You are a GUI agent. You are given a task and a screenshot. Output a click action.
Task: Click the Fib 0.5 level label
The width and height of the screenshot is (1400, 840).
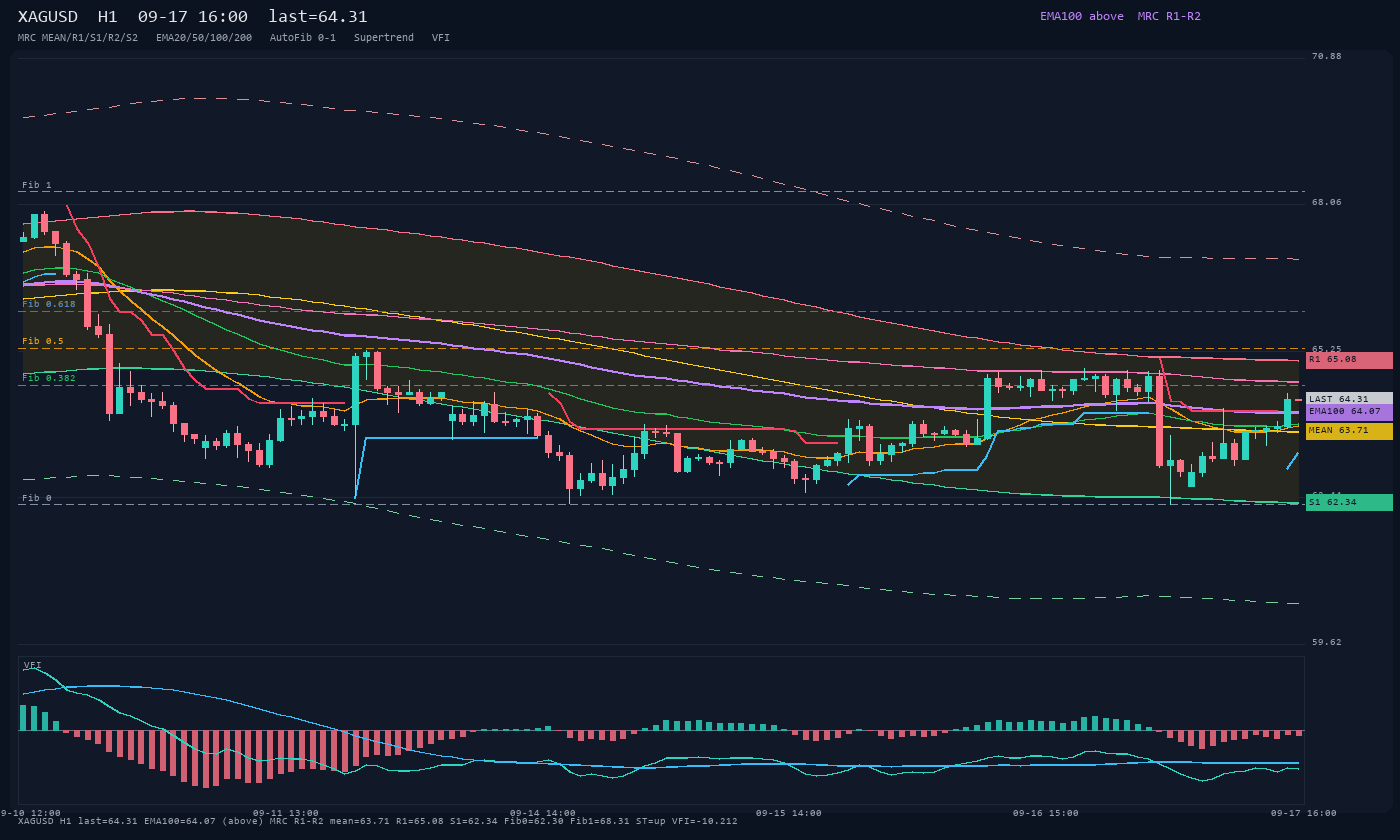click(x=43, y=341)
